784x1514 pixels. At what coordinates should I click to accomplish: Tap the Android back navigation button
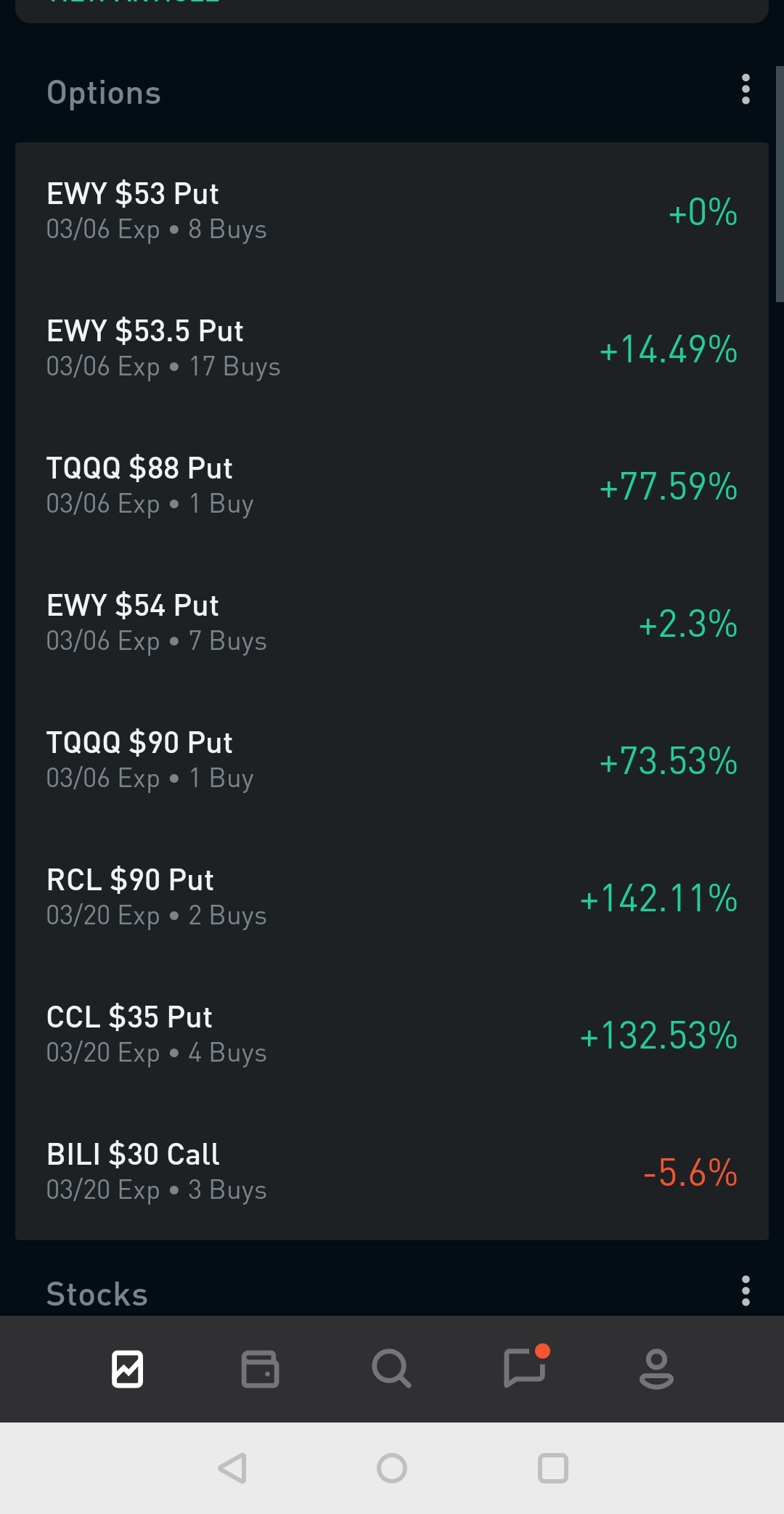tap(233, 1468)
